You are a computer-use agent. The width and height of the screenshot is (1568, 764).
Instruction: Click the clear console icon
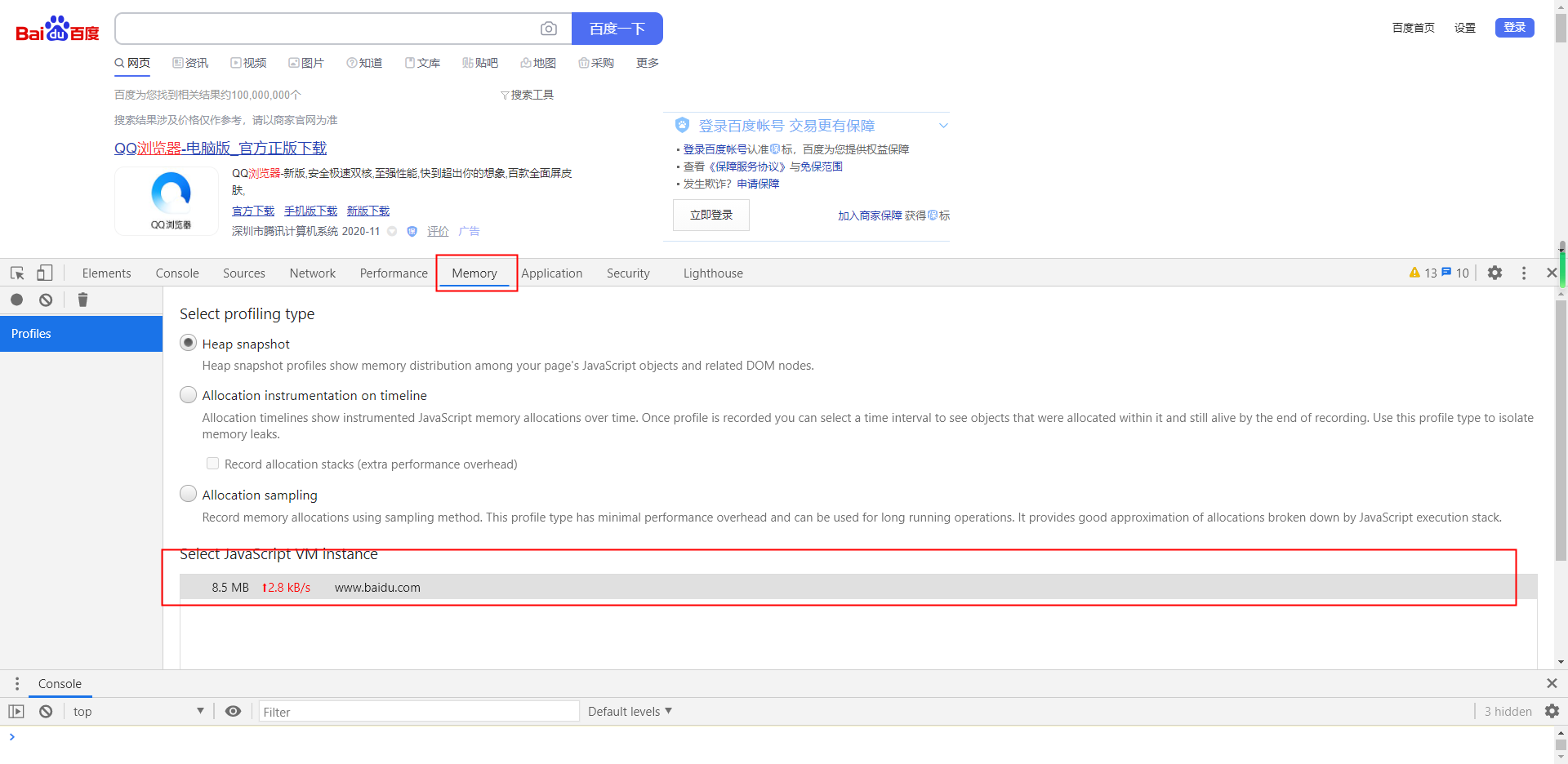click(x=46, y=711)
